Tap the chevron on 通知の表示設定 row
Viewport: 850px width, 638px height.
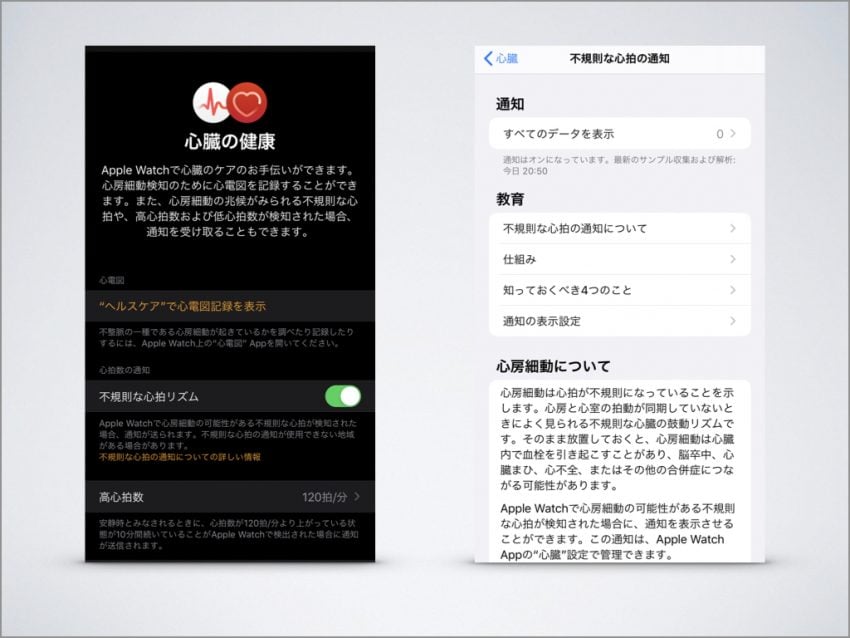point(733,321)
